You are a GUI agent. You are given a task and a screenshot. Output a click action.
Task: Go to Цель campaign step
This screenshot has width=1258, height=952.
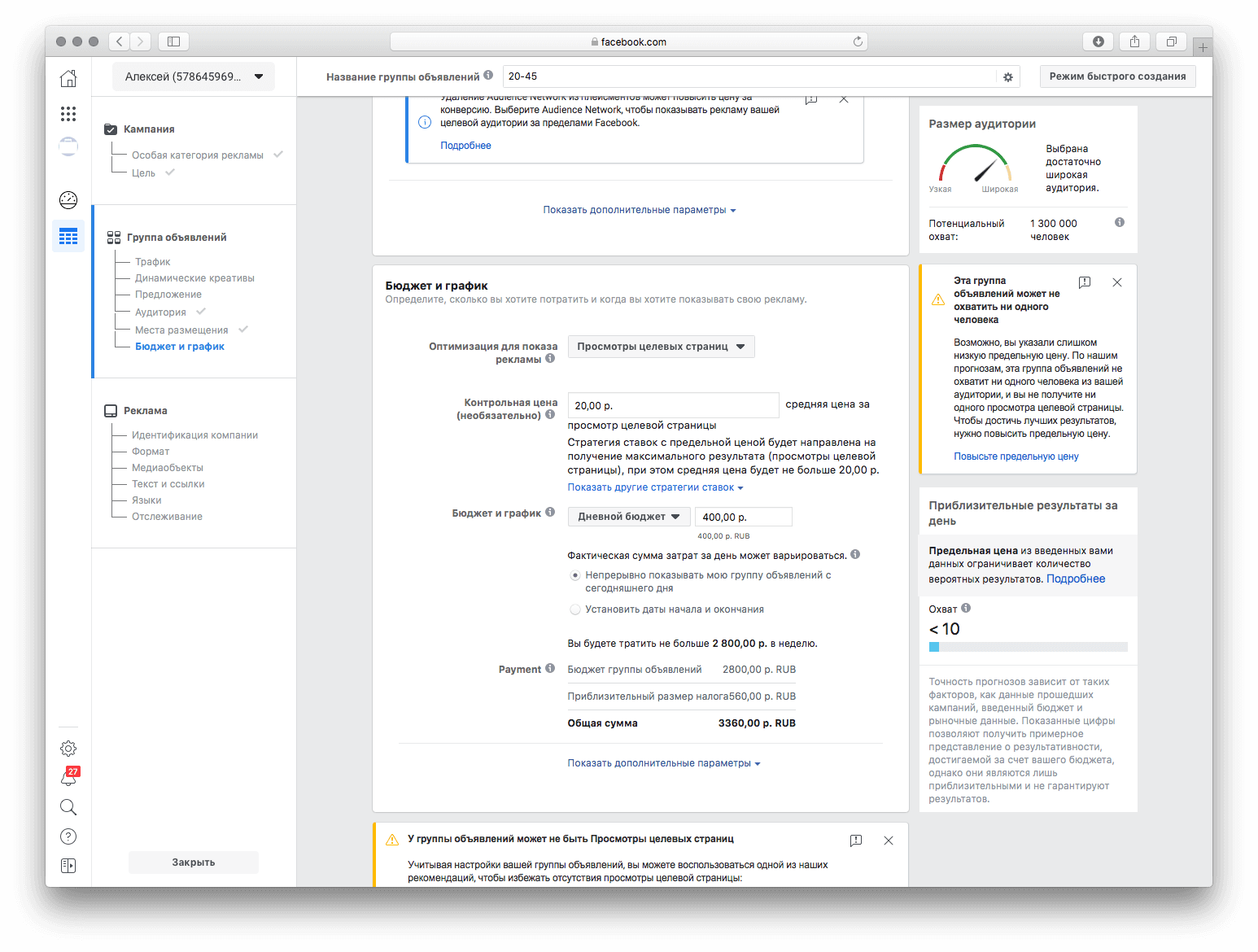pyautogui.click(x=144, y=173)
